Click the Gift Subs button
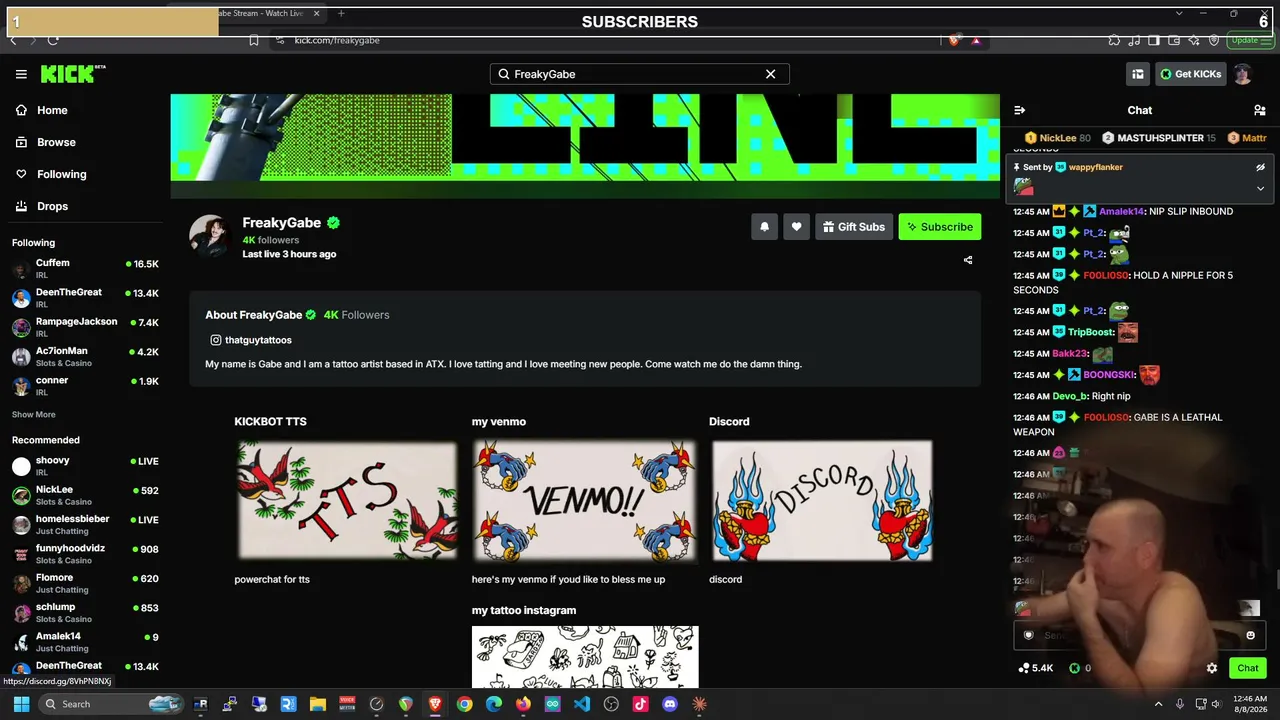This screenshot has width=1280, height=720. 854,227
